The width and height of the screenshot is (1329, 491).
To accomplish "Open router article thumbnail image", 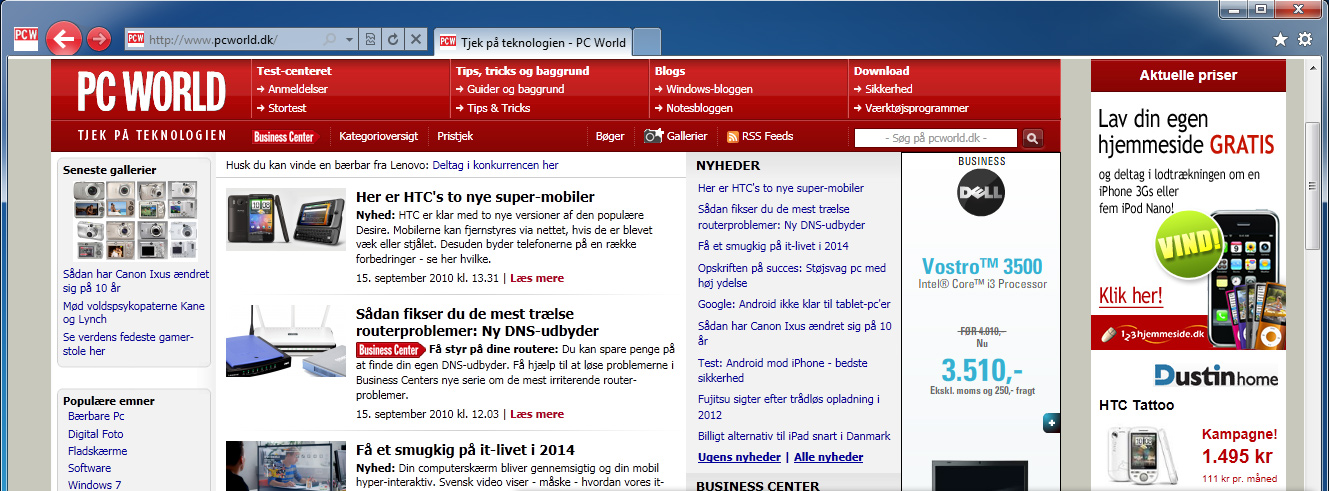I will (x=286, y=339).
